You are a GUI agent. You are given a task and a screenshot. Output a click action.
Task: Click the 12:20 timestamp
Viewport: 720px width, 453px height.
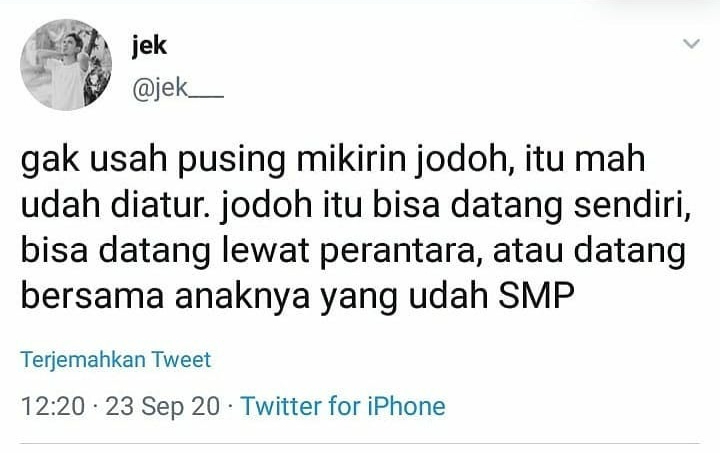point(53,407)
